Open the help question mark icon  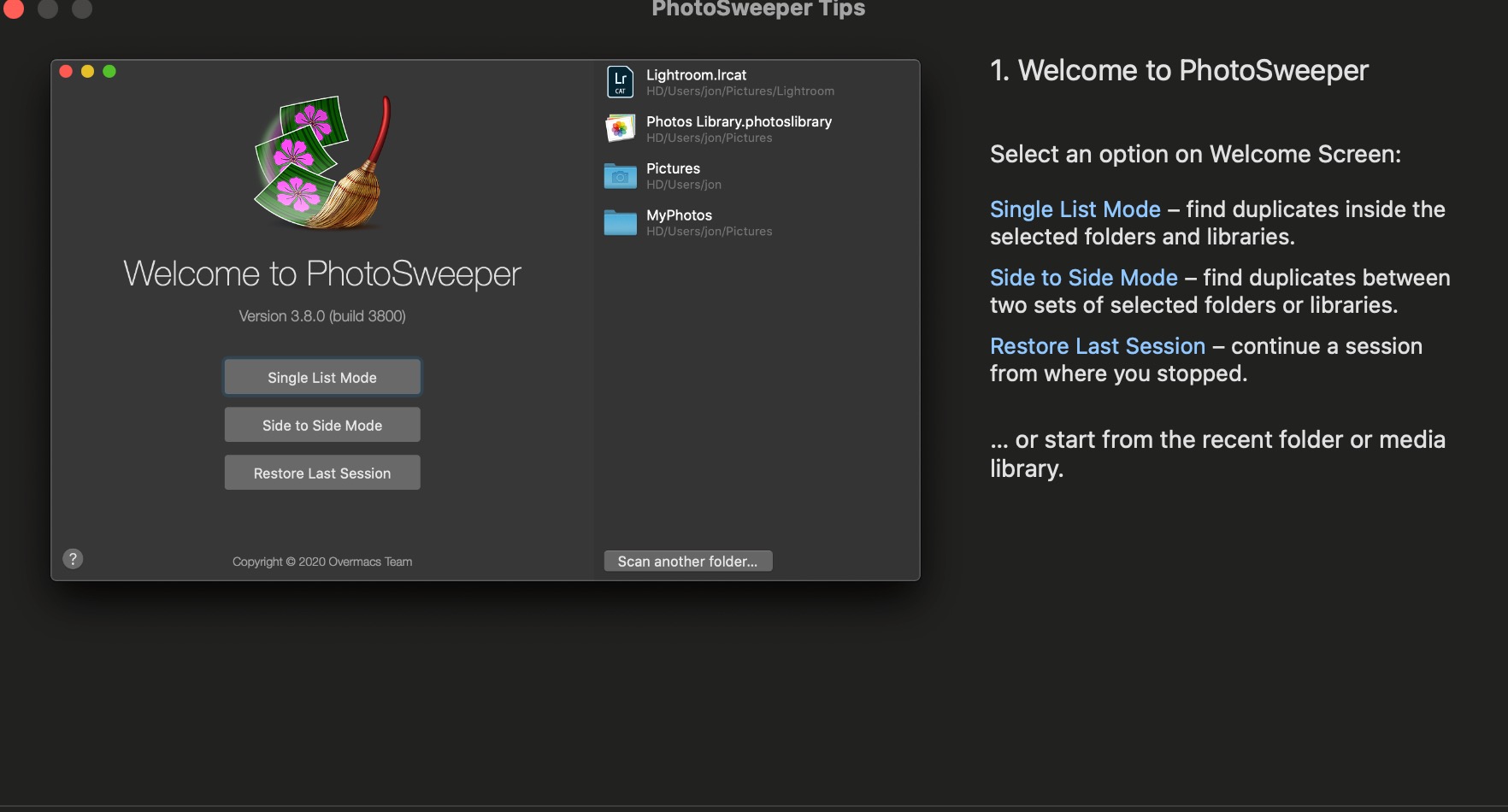click(x=74, y=558)
